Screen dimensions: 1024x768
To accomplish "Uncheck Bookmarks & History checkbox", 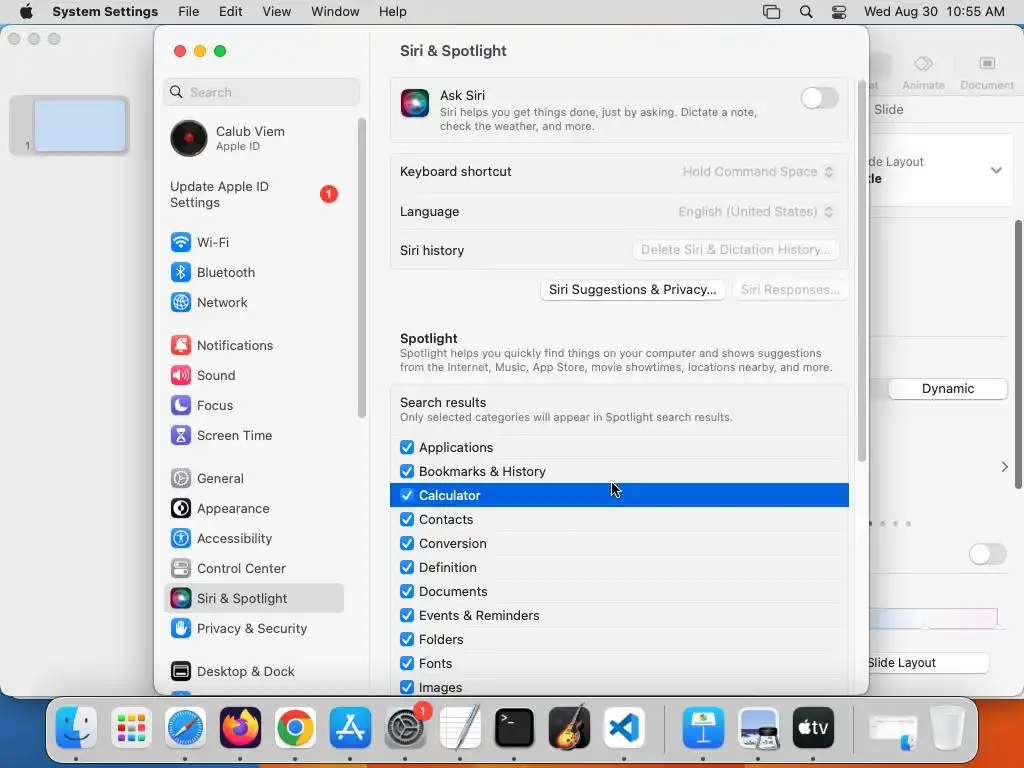I will (x=407, y=472).
